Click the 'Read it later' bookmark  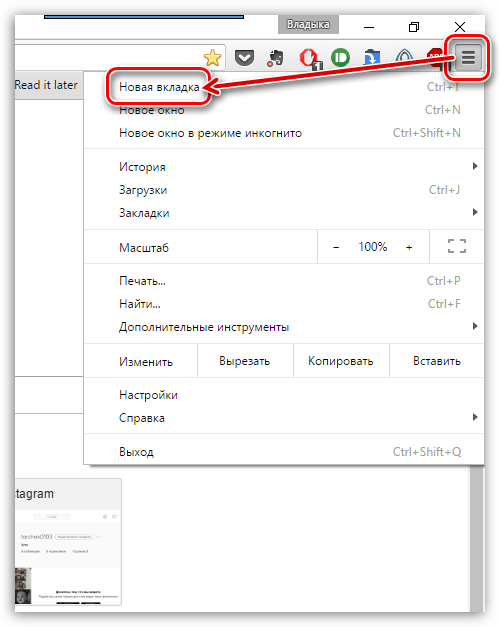[46, 85]
